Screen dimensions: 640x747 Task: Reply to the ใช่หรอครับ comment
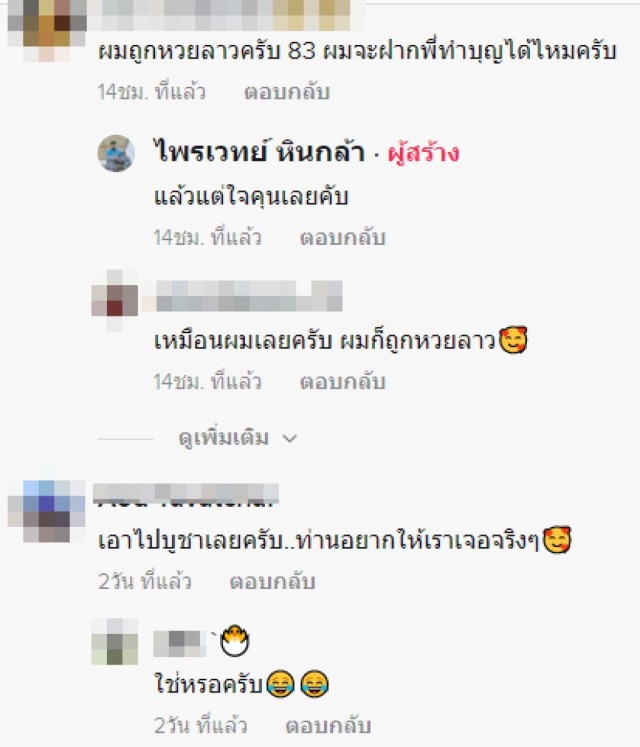(x=328, y=726)
